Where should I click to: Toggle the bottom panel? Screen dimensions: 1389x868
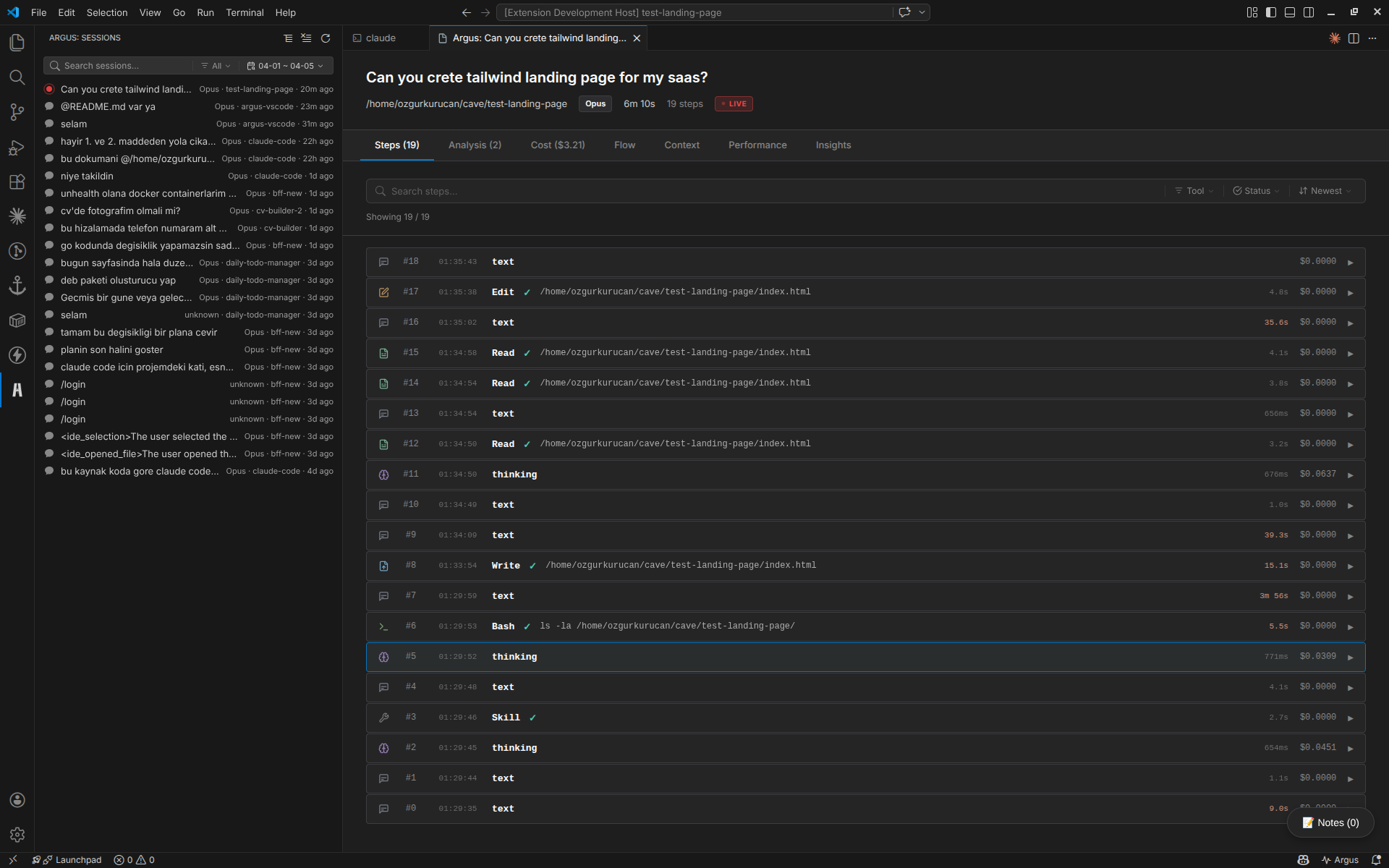1290,12
